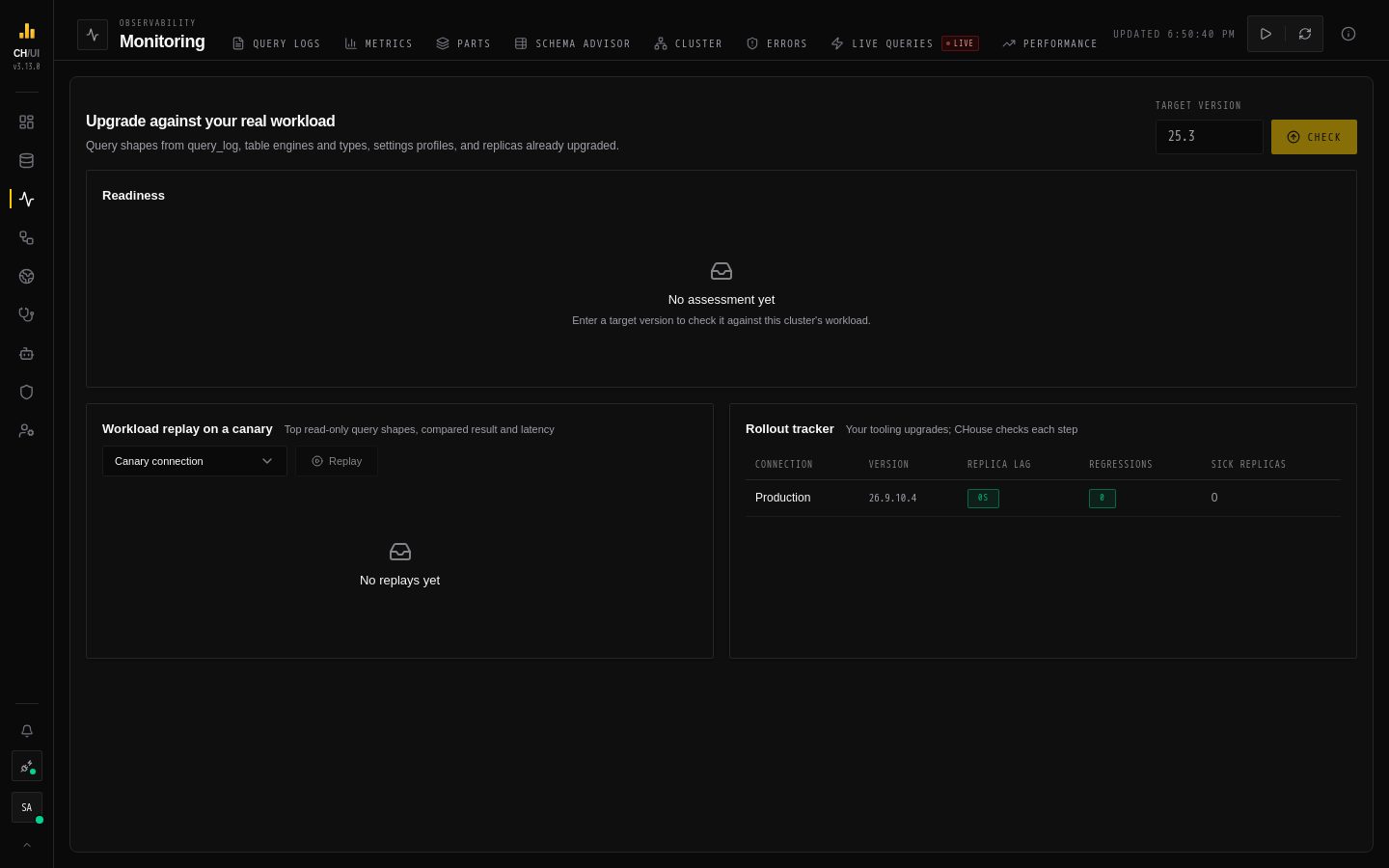
Task: Click the Replica Lag column header
Action: click(998, 465)
